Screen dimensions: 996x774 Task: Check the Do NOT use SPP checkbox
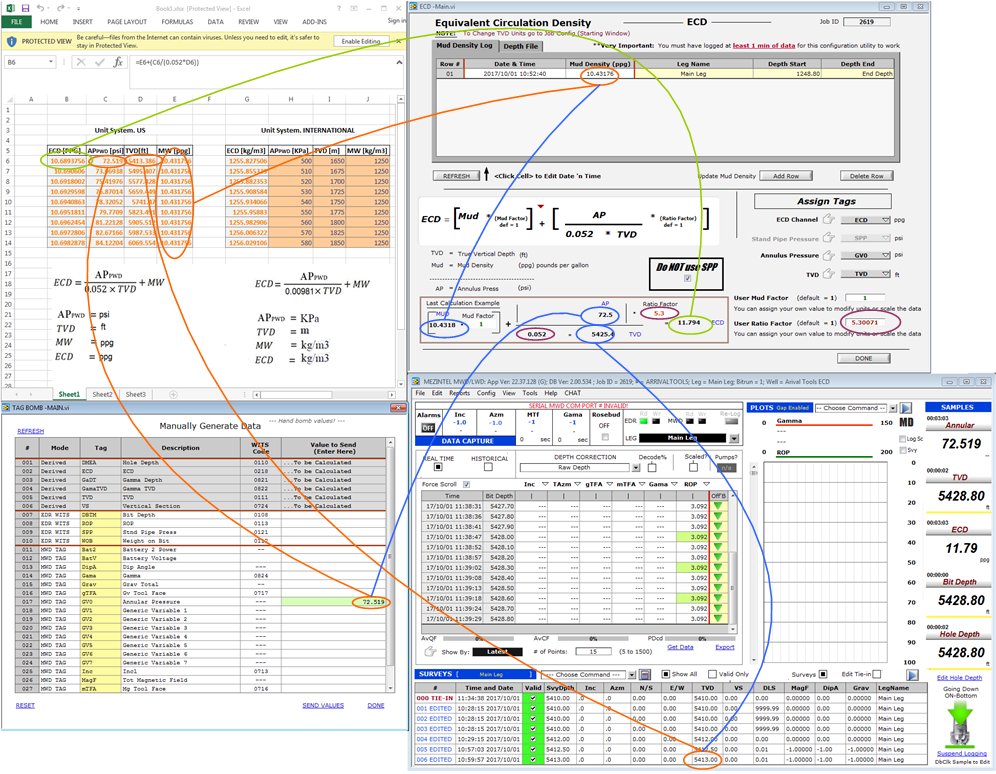pos(687,277)
